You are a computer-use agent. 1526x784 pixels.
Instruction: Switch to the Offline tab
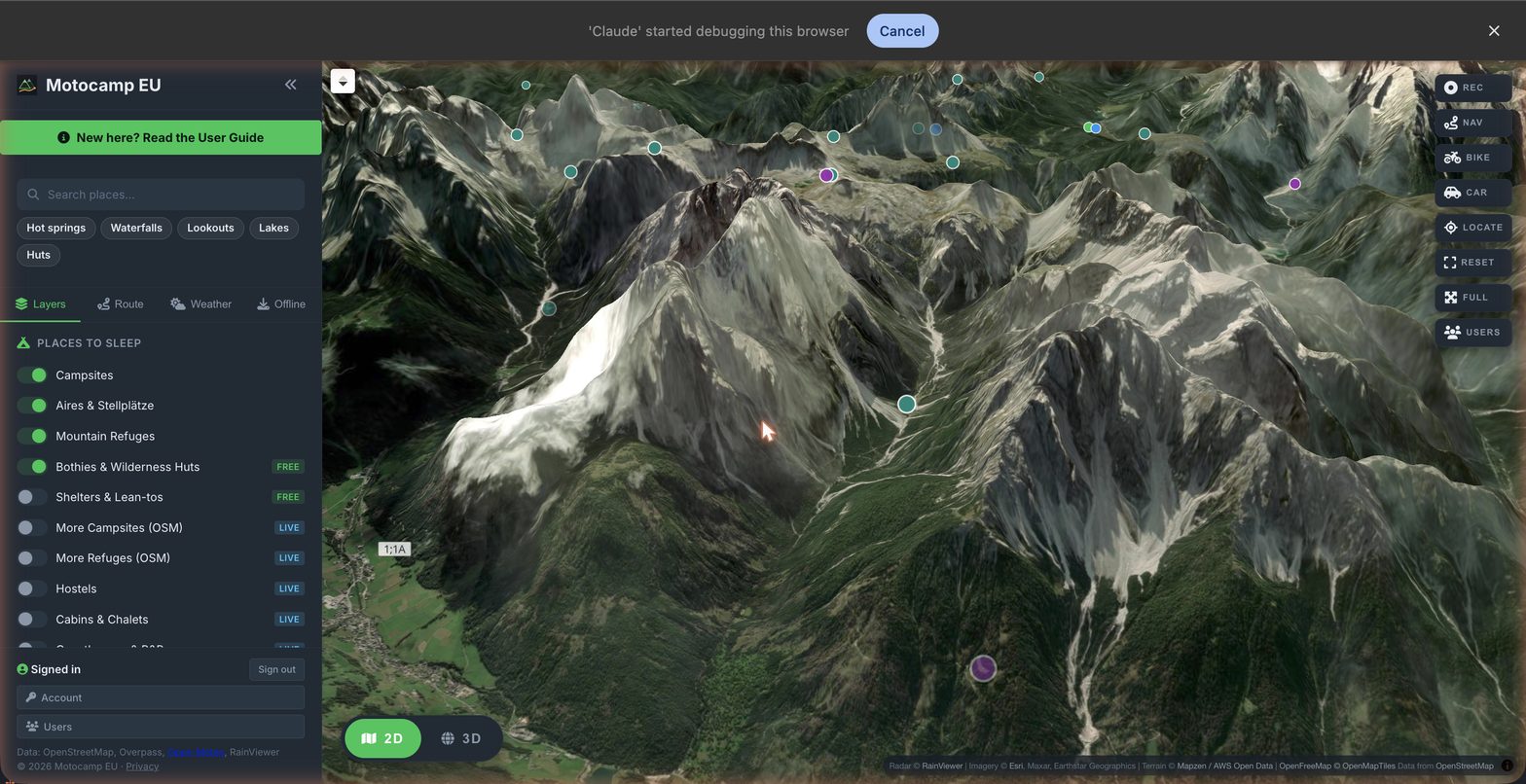point(281,304)
